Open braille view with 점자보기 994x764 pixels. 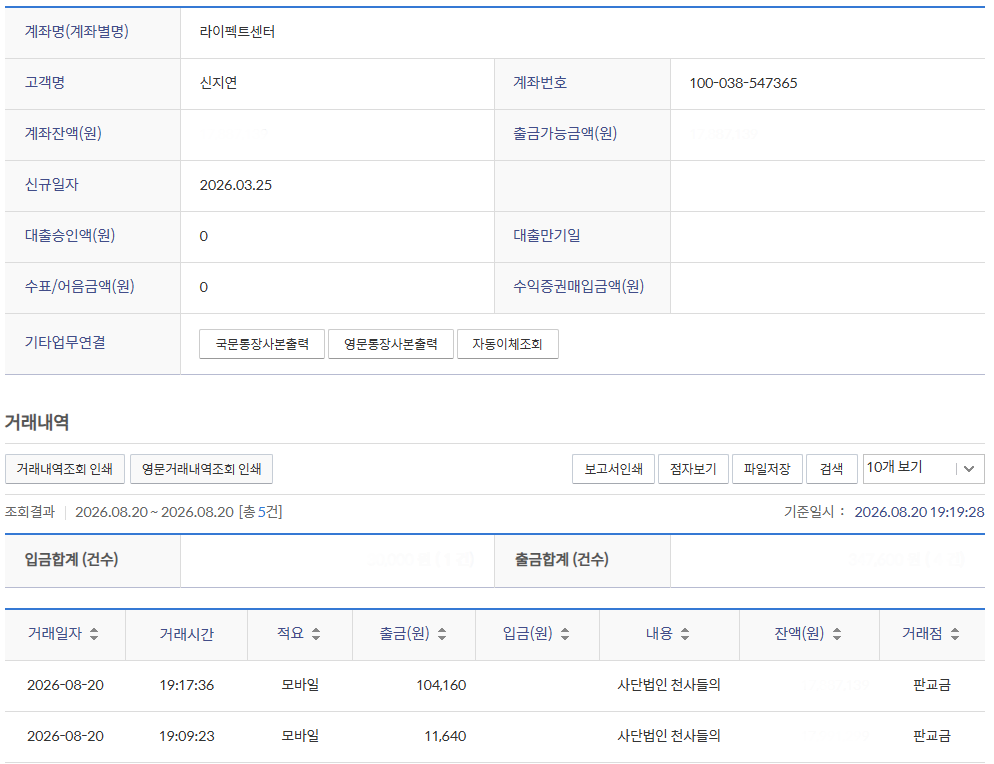(693, 469)
